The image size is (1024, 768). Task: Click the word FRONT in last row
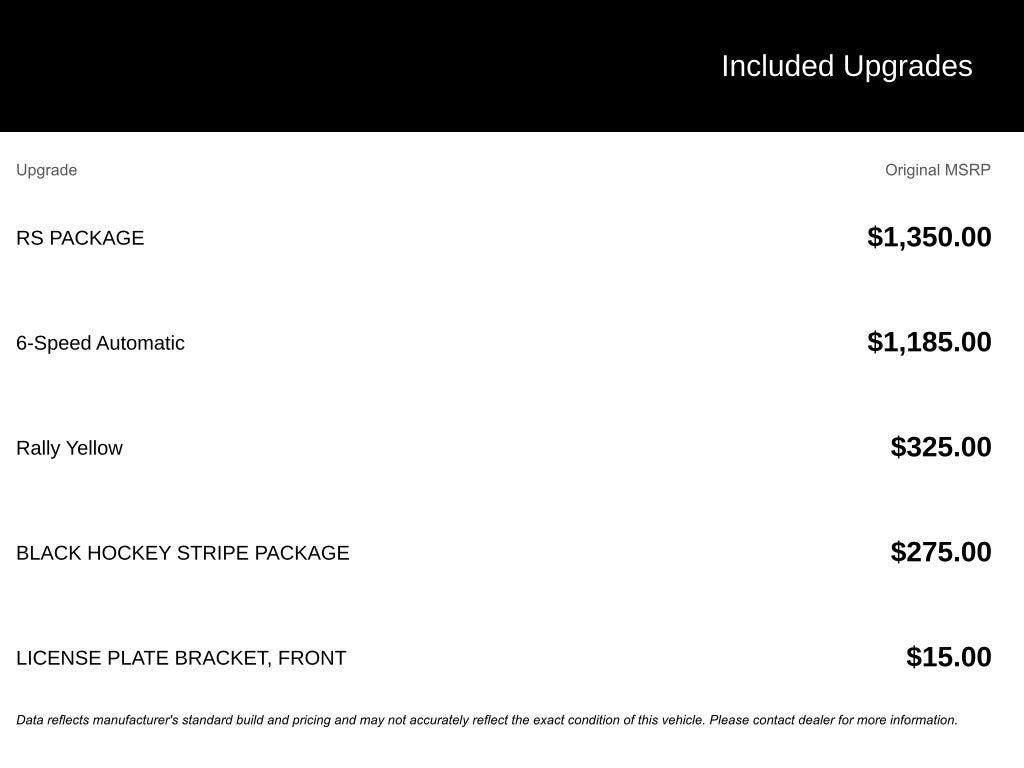coord(312,658)
